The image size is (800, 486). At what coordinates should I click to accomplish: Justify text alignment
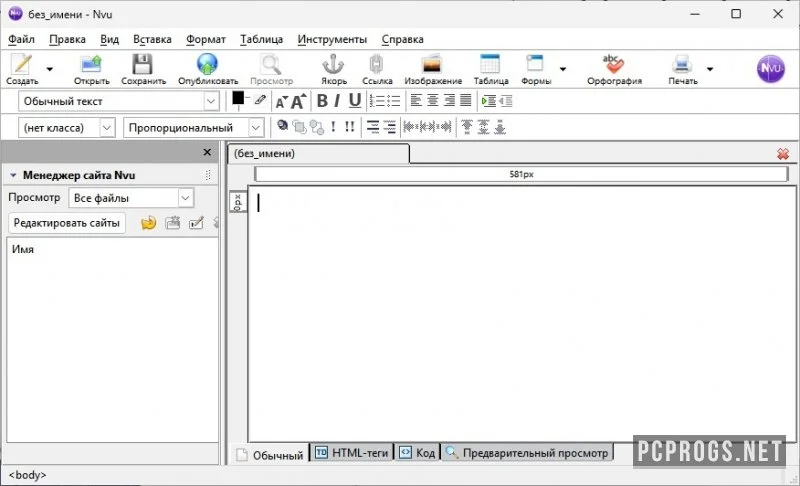tap(465, 100)
